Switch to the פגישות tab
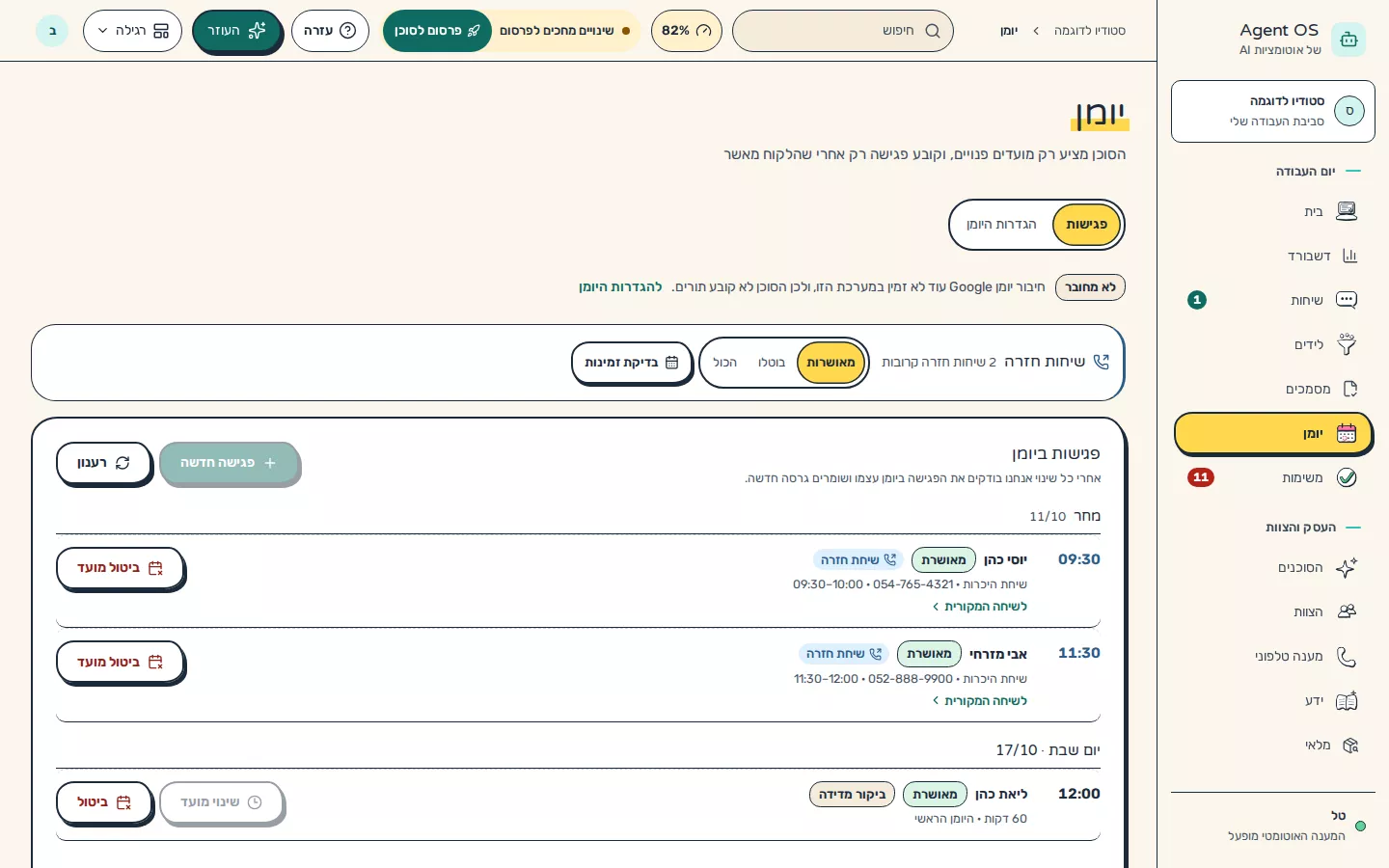The height and width of the screenshot is (868, 1389). [1087, 225]
